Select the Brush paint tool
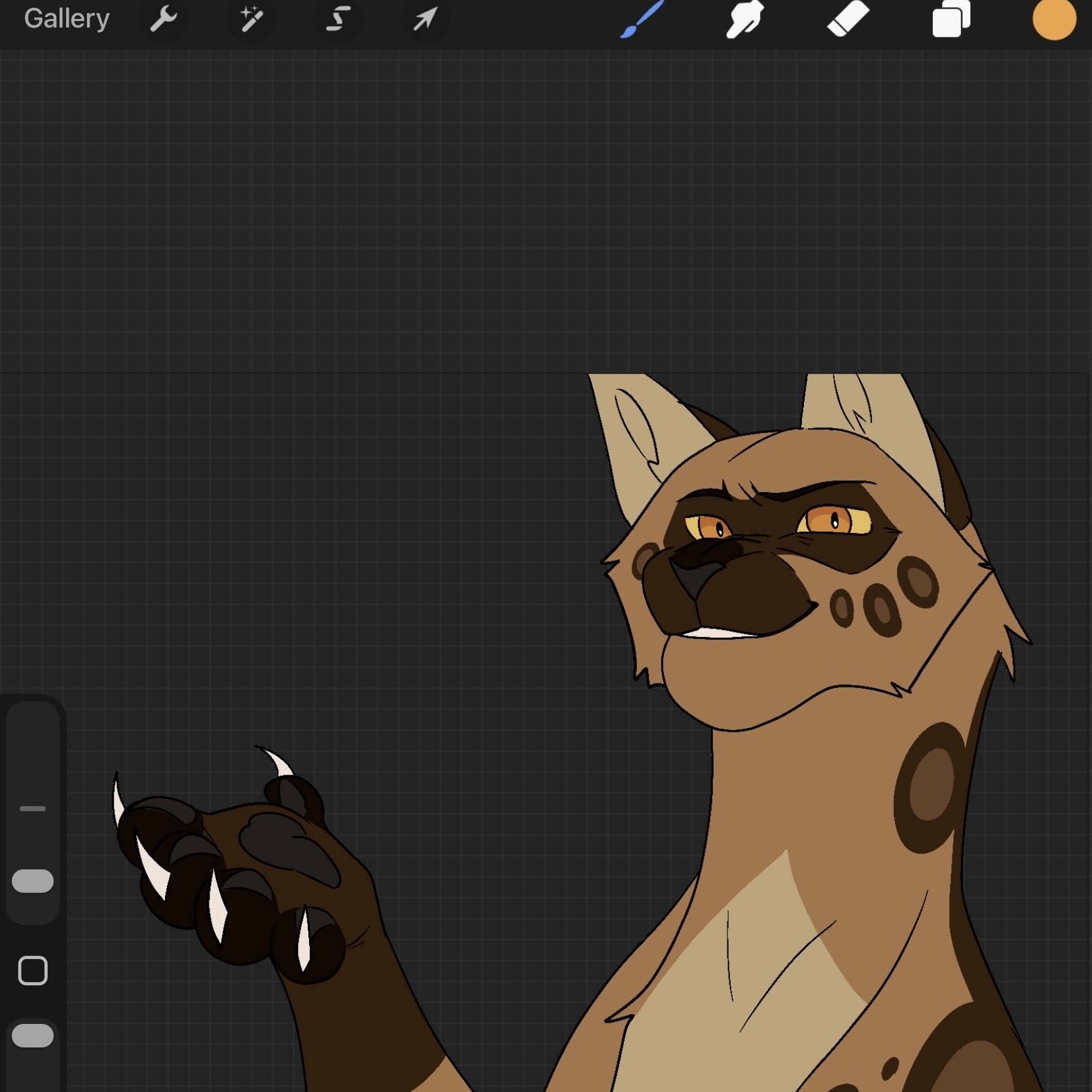The width and height of the screenshot is (1092, 1092). pos(641,20)
